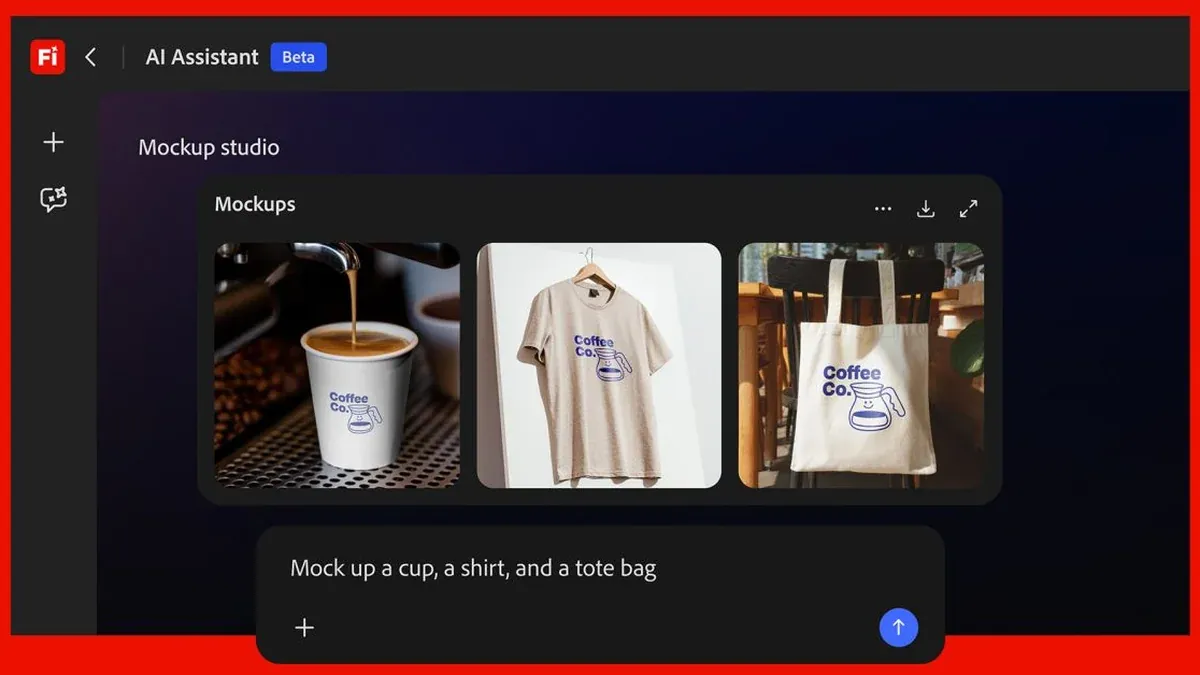Open the AI chat sparkle icon in sidebar
Viewport: 1200px width, 675px height.
[54, 199]
